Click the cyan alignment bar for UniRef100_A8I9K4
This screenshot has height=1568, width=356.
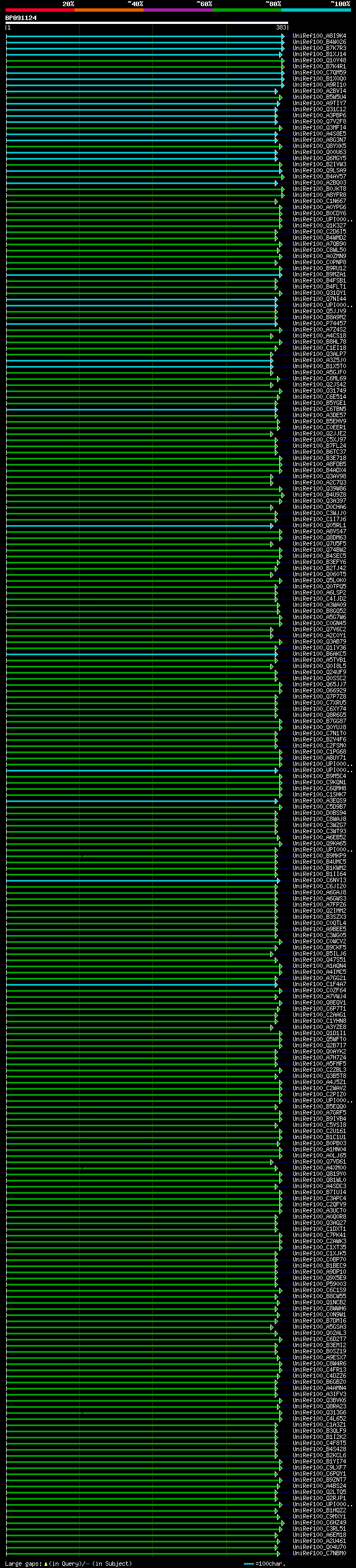[145, 37]
